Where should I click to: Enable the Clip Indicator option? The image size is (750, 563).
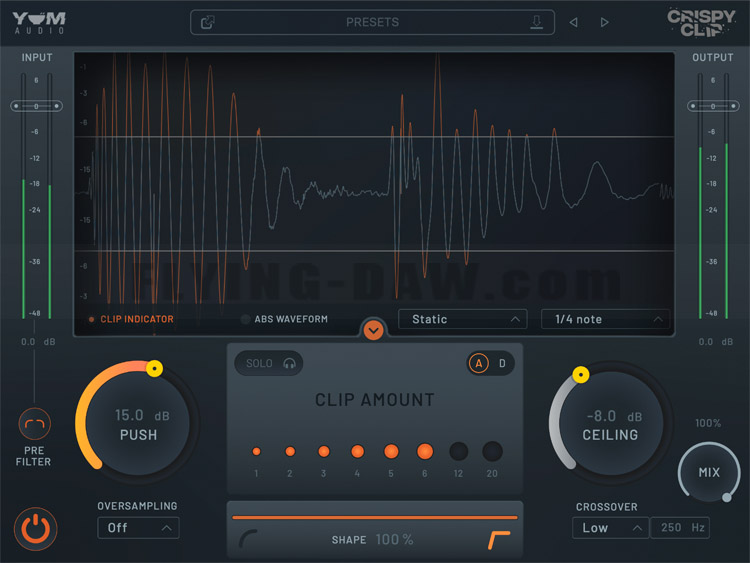point(131,319)
